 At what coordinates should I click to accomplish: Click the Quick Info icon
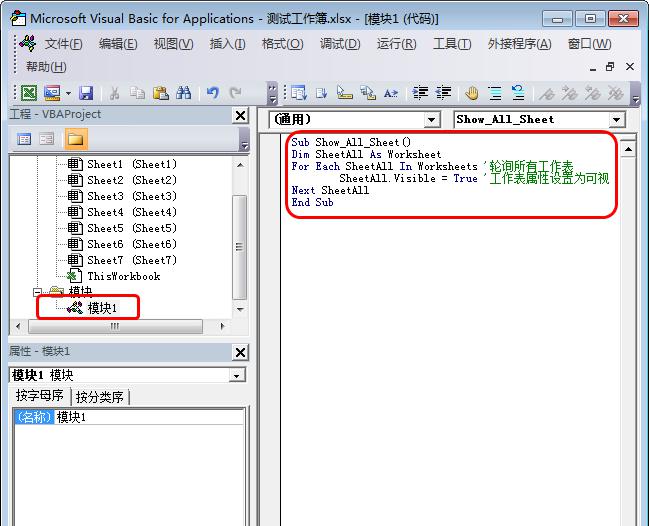click(x=344, y=93)
